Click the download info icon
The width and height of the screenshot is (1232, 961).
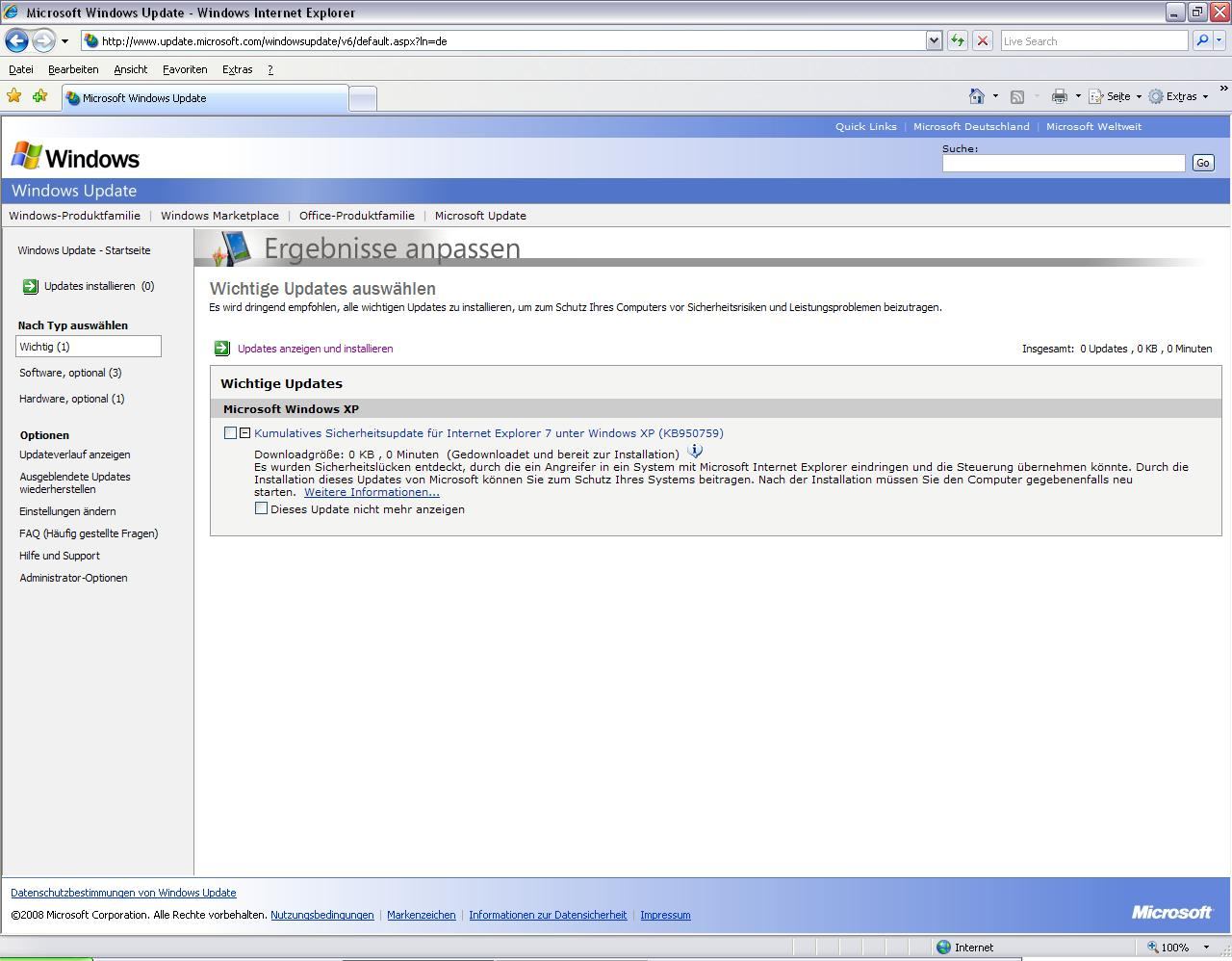[x=695, y=451]
